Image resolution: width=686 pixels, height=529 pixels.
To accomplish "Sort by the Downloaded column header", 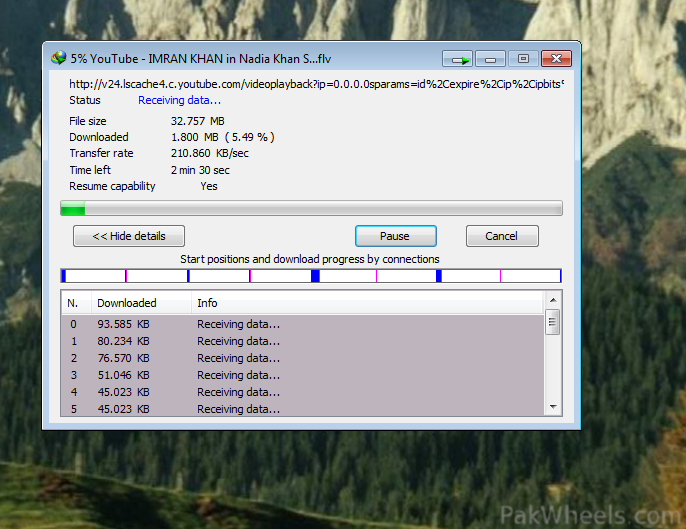I will 138,303.
